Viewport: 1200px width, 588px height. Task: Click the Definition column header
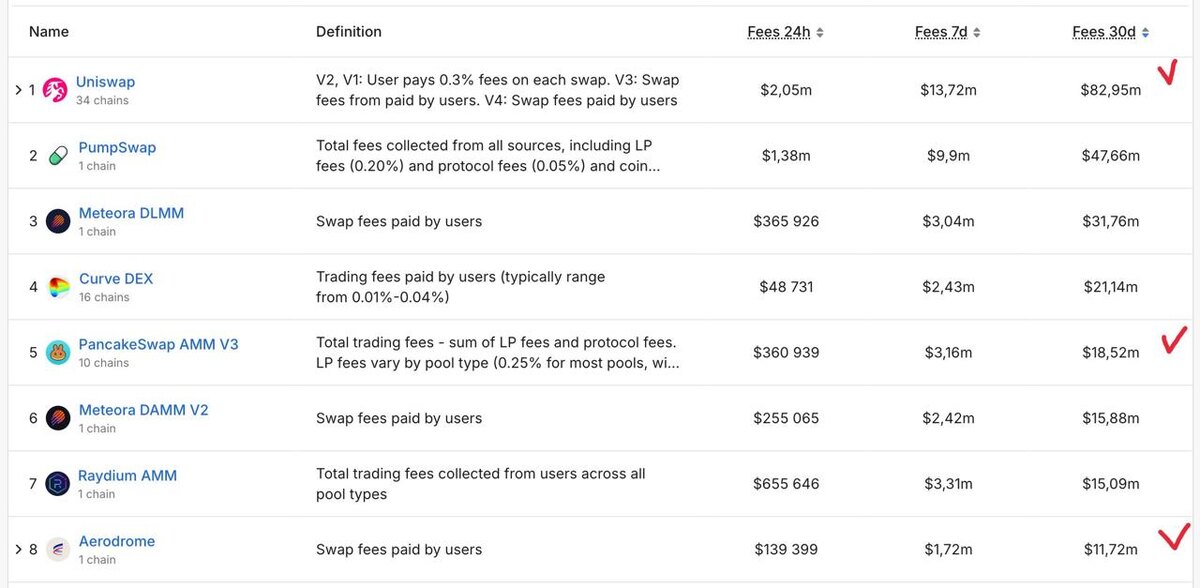click(348, 32)
